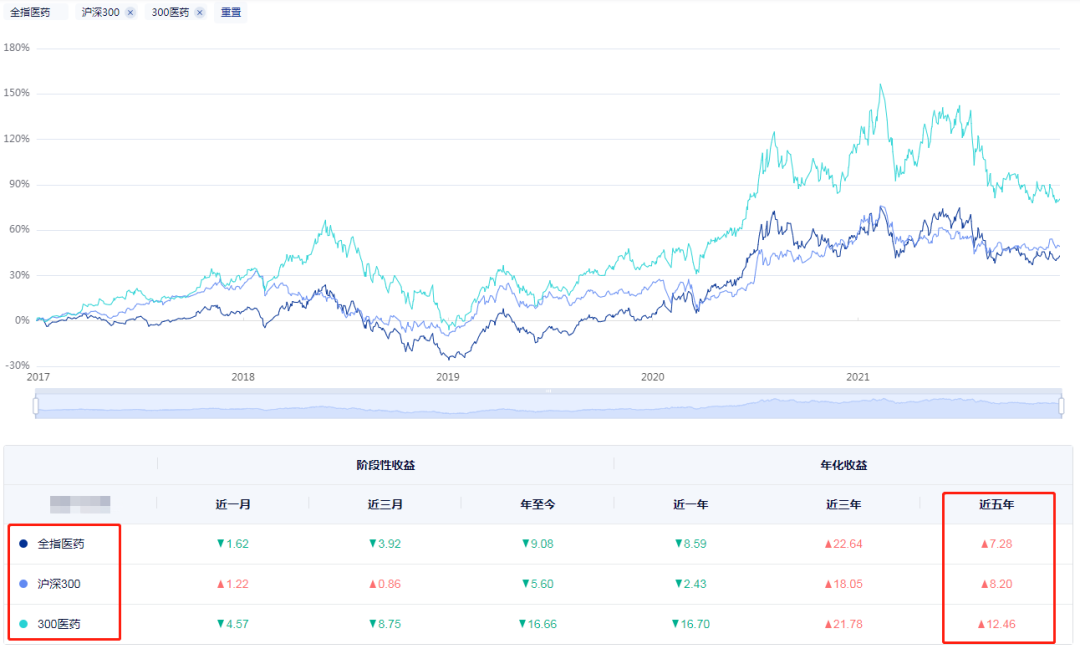
Task: Click the 沪深300 tag label at top
Action: 101,12
